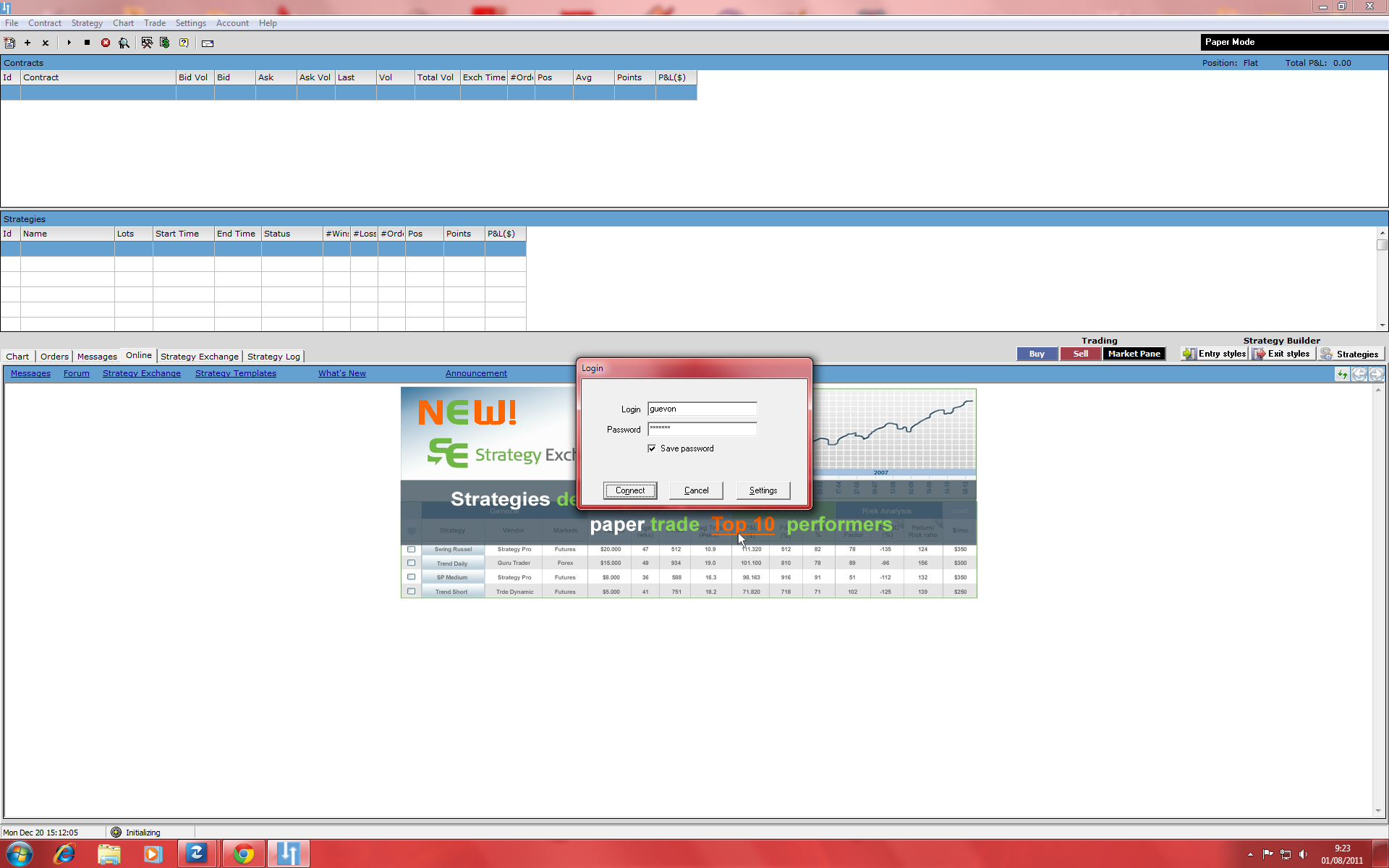Switch to the Strategy Exchange tab

[x=199, y=356]
